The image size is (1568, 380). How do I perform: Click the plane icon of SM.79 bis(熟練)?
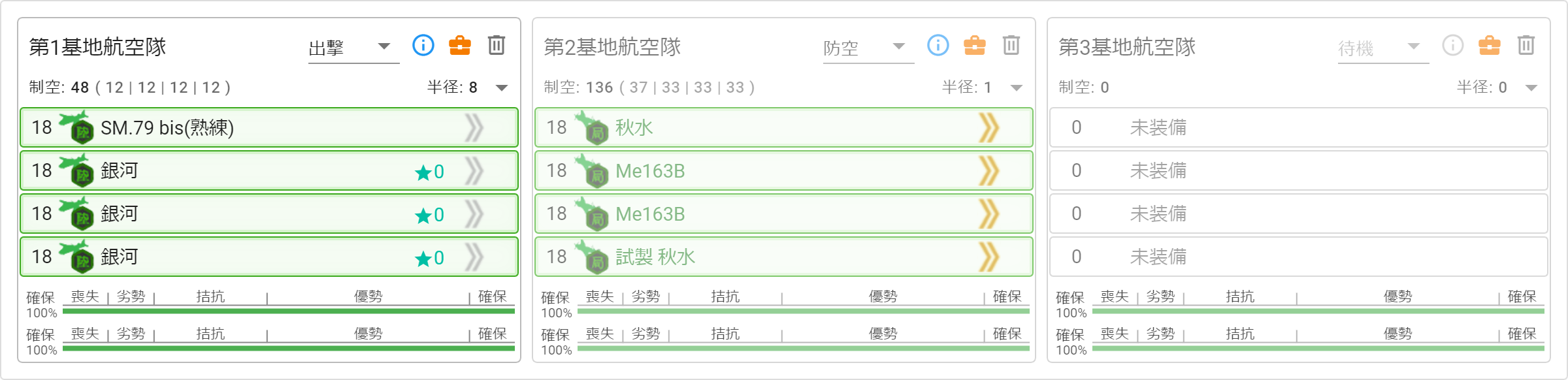tap(76, 127)
